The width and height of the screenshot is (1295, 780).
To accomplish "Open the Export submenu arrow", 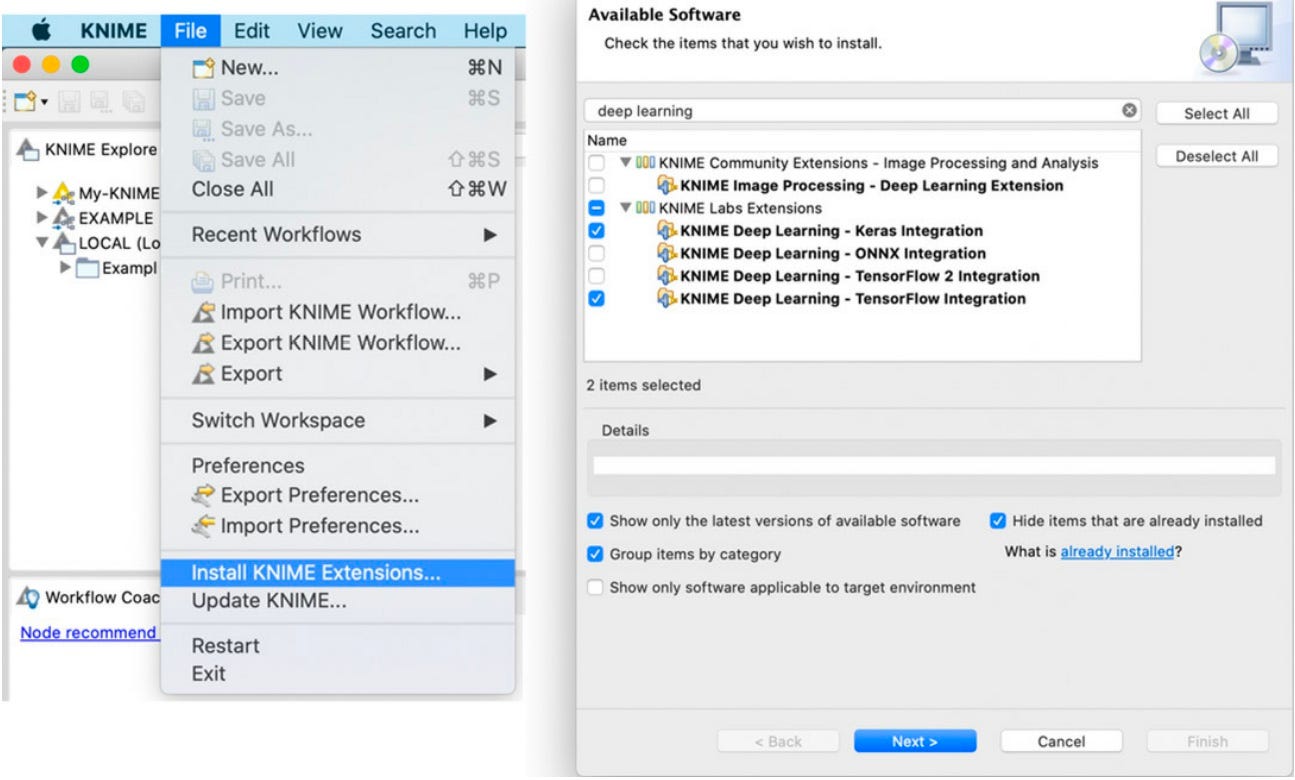I will (490, 374).
